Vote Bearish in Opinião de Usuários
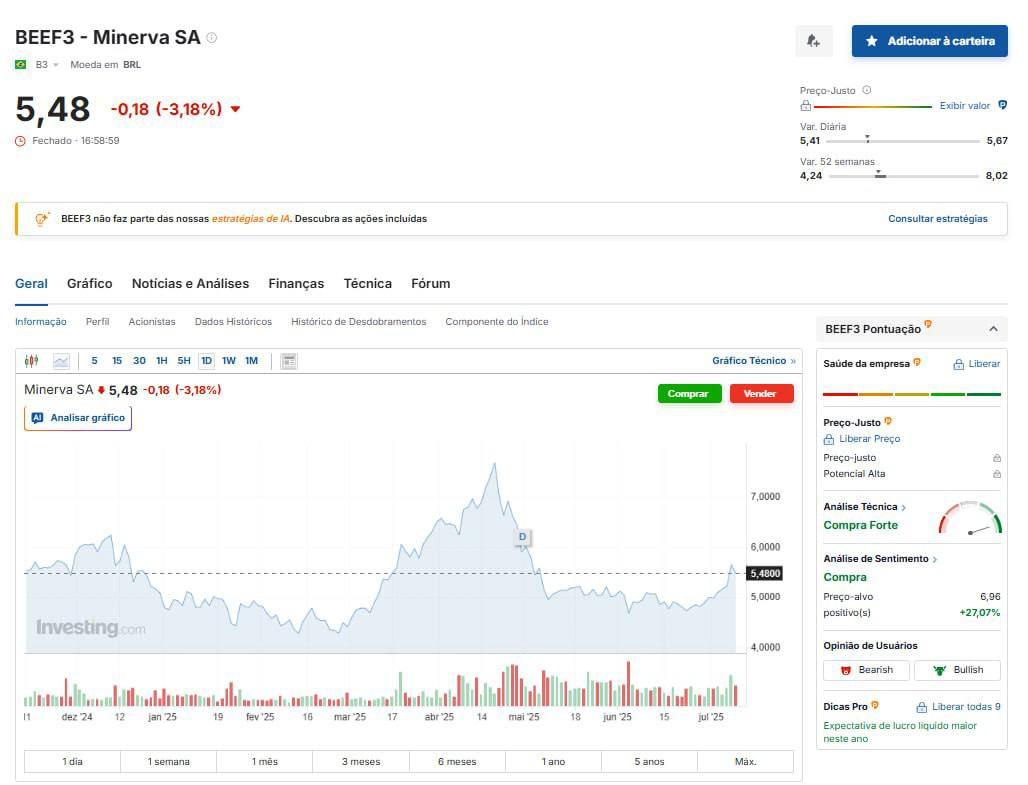The image size is (1028, 785). click(x=866, y=670)
